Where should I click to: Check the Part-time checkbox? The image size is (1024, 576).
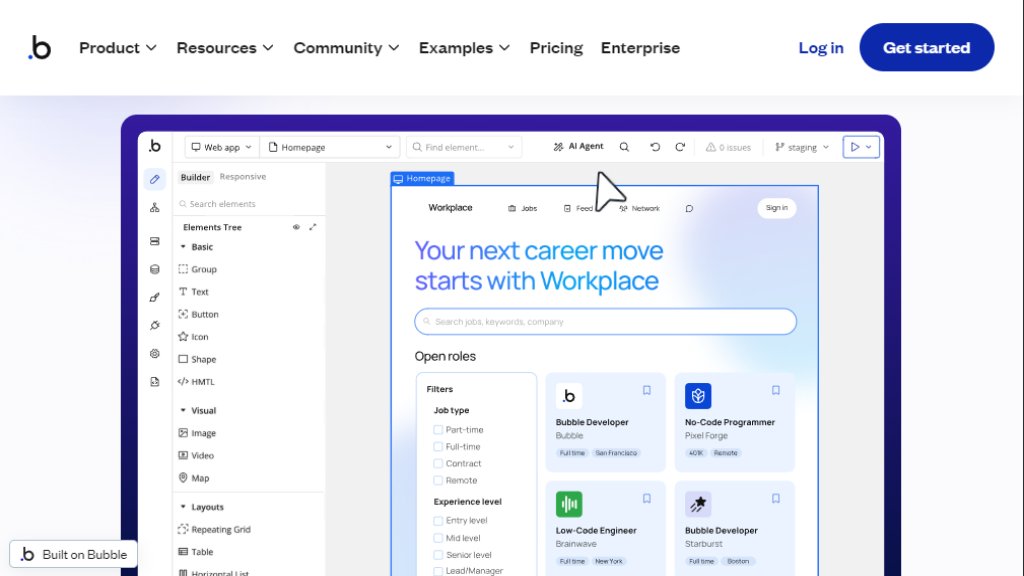(x=438, y=430)
